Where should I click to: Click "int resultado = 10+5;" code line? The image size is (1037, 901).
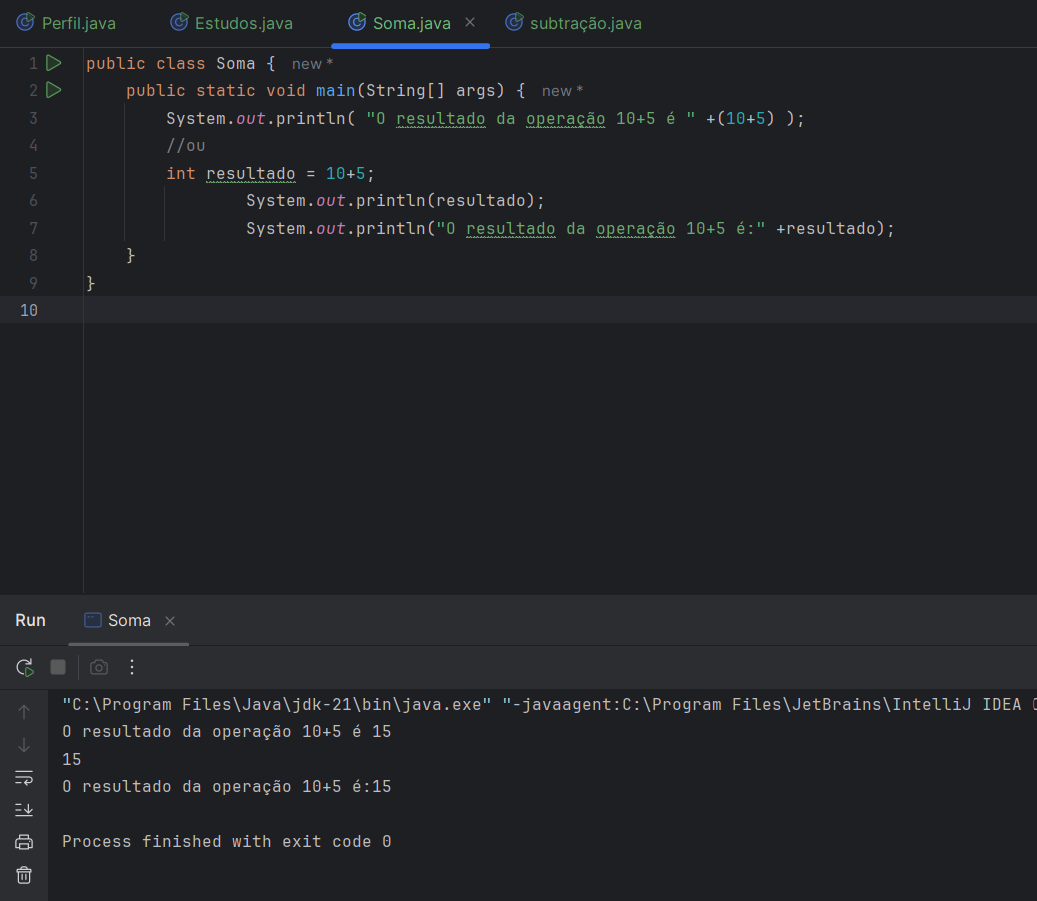(270, 173)
